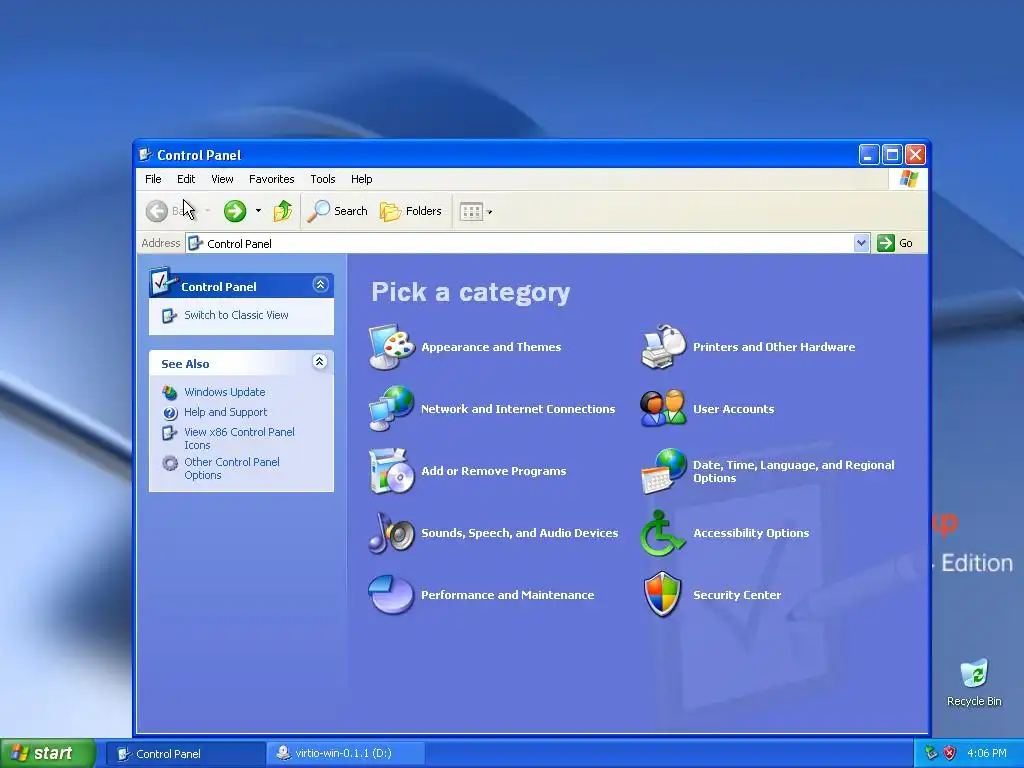Viewport: 1024px width, 768px height.
Task: Click the Accessibility Options text link
Action: (x=751, y=533)
